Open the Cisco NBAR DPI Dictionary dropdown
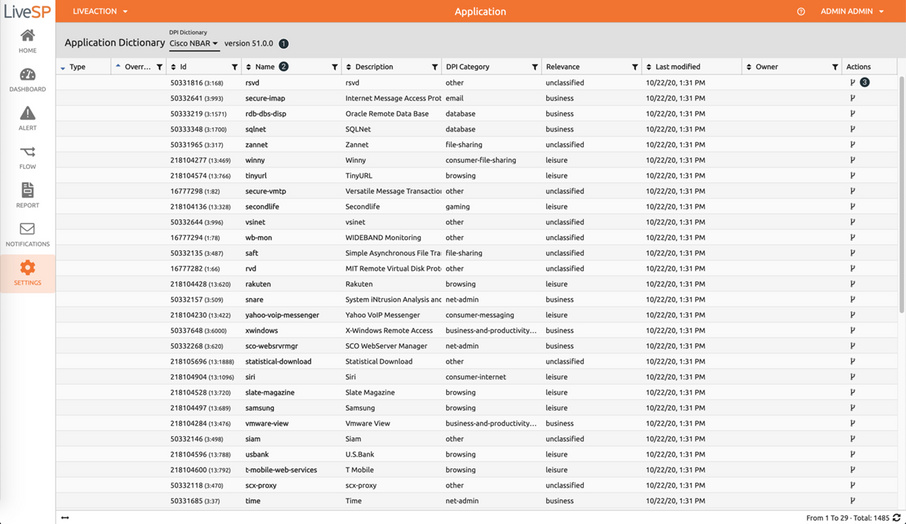This screenshot has height=524, width=906. pos(194,43)
